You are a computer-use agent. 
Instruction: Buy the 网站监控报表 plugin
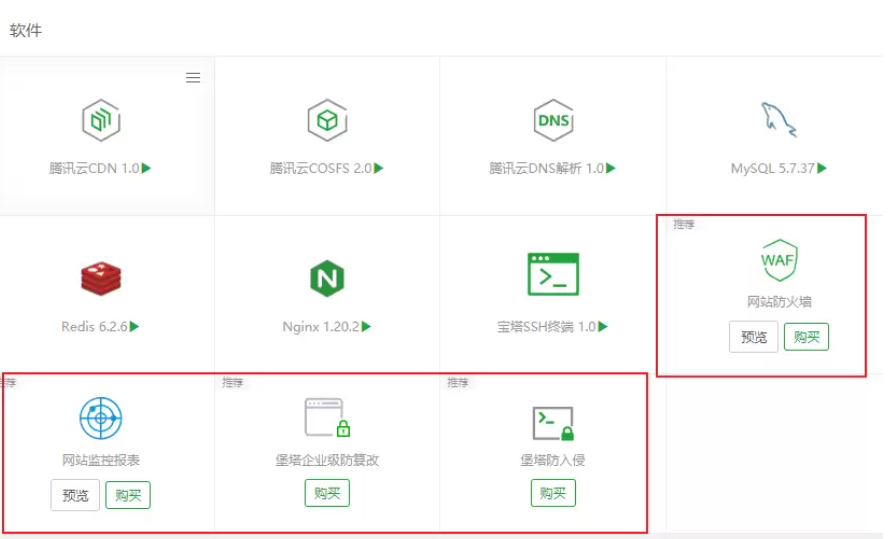click(x=128, y=495)
